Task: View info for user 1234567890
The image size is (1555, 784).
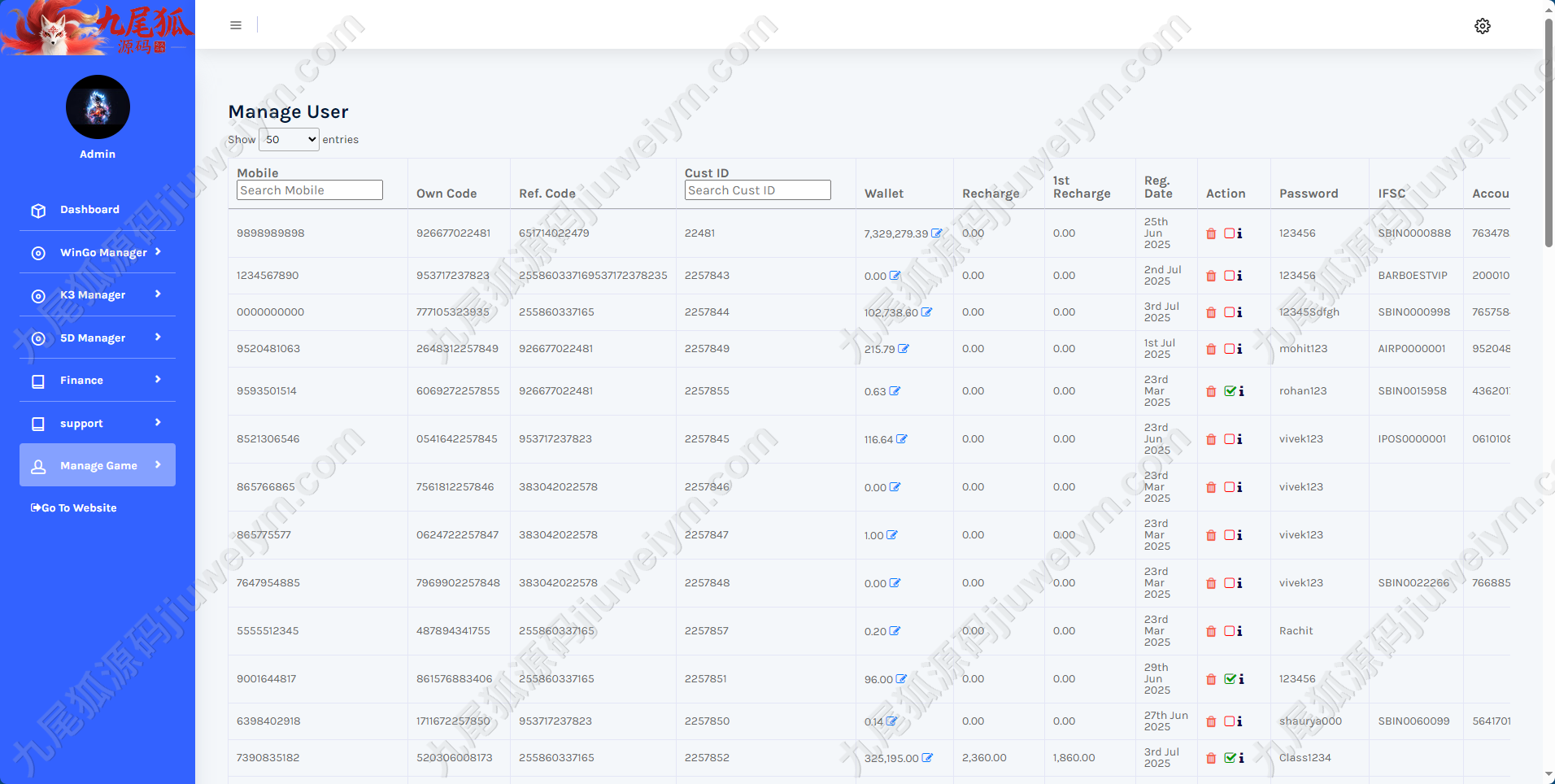Action: pos(1240,276)
